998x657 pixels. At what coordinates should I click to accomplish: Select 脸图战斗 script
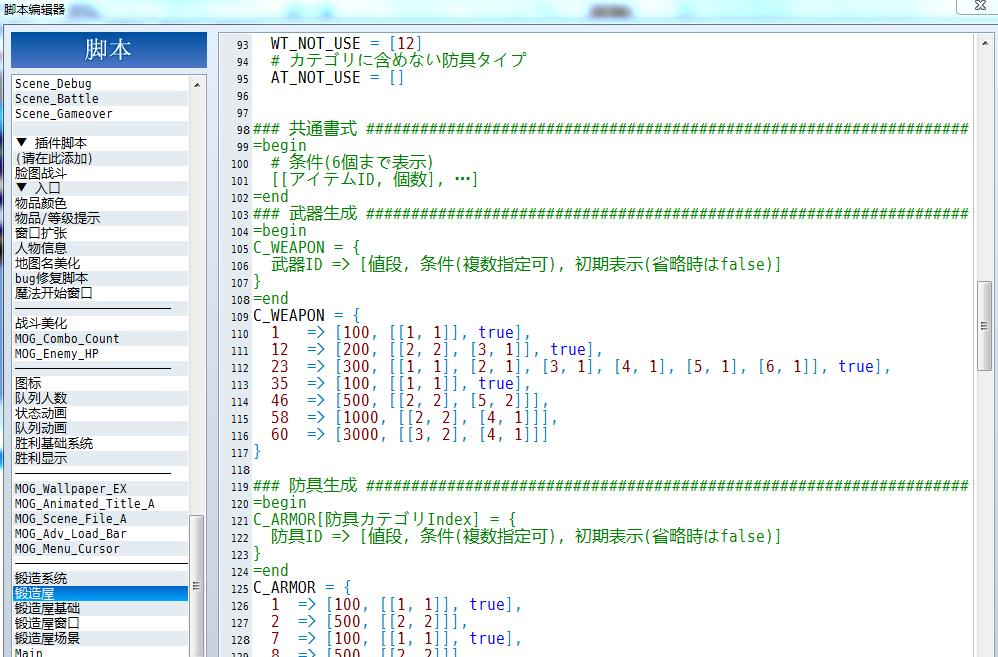[x=100, y=173]
